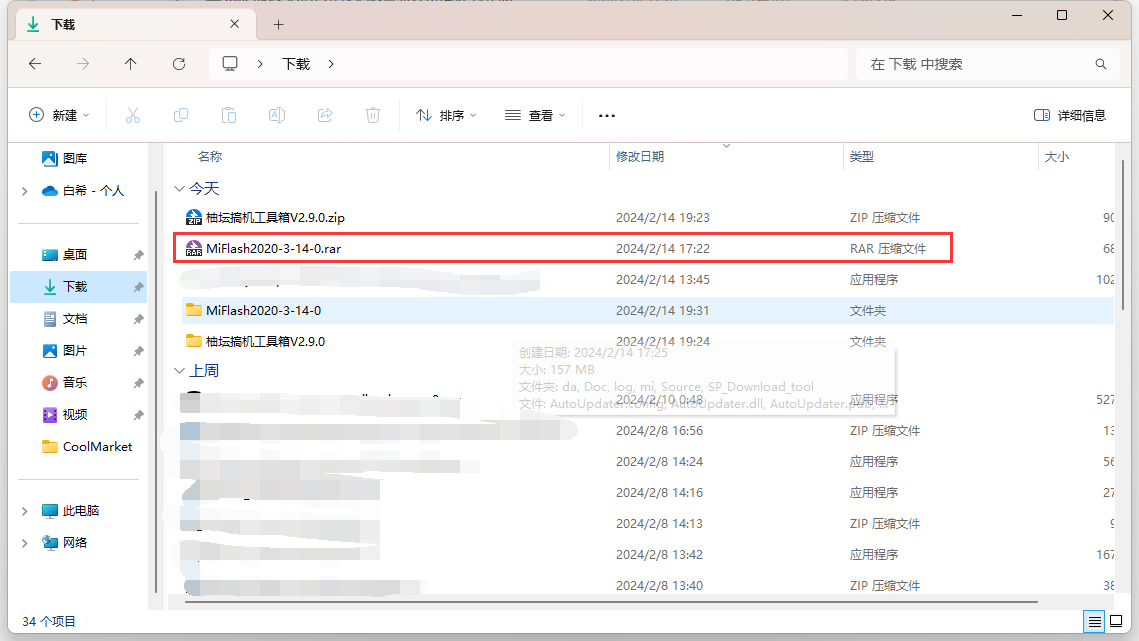1139x641 pixels.
Task: Sort by the 类型 column header
Action: (862, 156)
